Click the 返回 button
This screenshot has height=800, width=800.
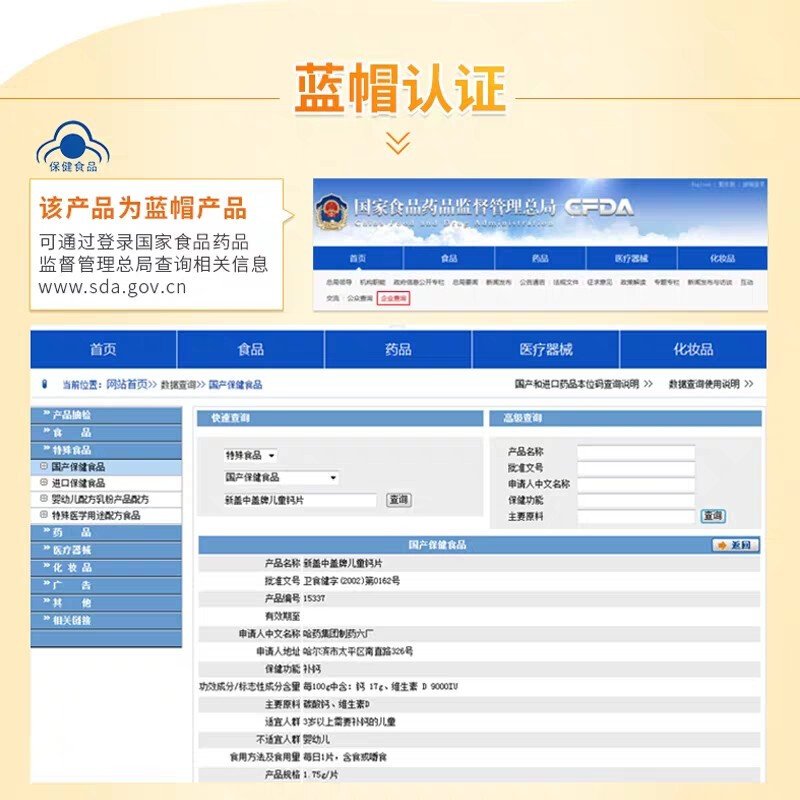[736, 545]
